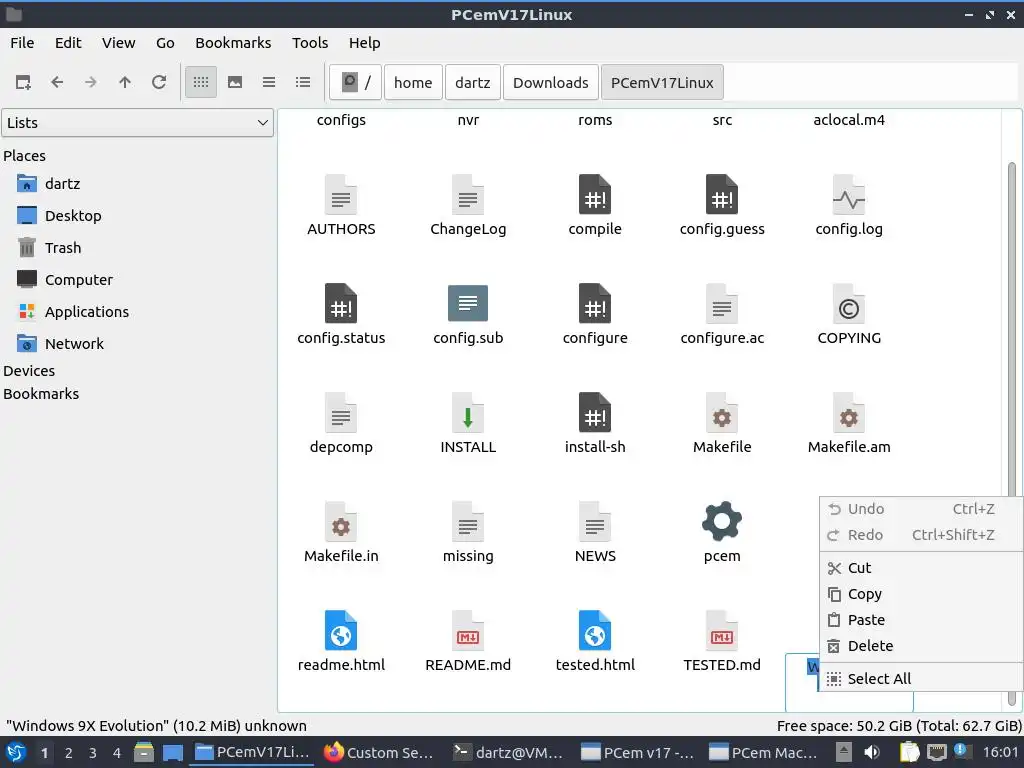This screenshot has width=1024, height=768.
Task: Select the configure script icon
Action: [x=595, y=304]
